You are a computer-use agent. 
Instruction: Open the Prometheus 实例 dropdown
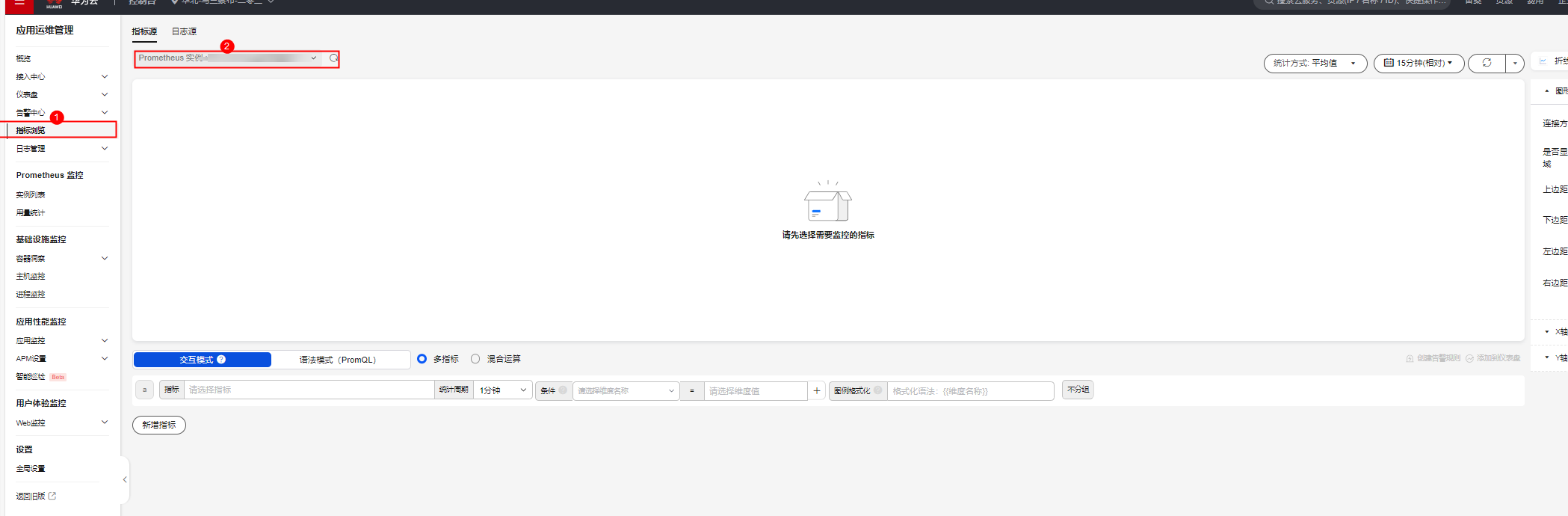tap(229, 58)
